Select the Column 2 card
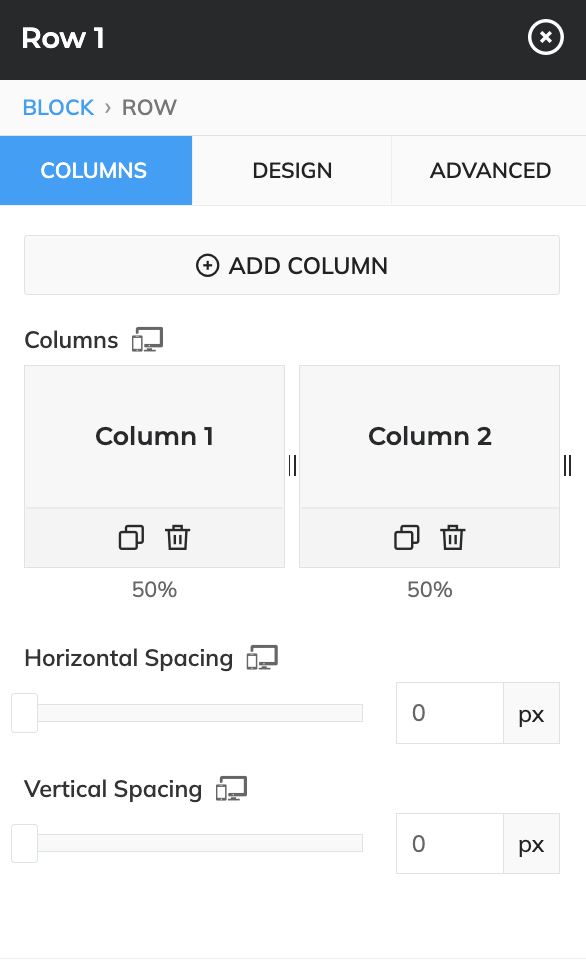The width and height of the screenshot is (586, 964). click(429, 436)
